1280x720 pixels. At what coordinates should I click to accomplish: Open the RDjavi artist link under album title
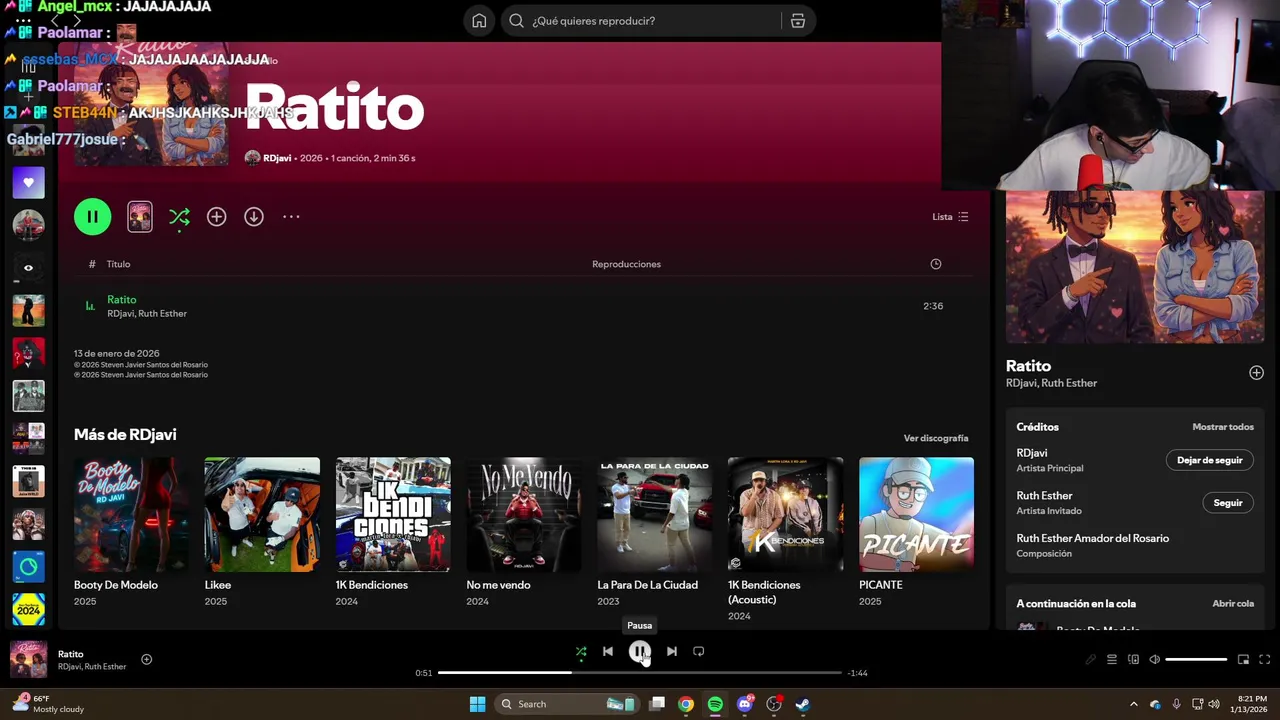tap(277, 158)
